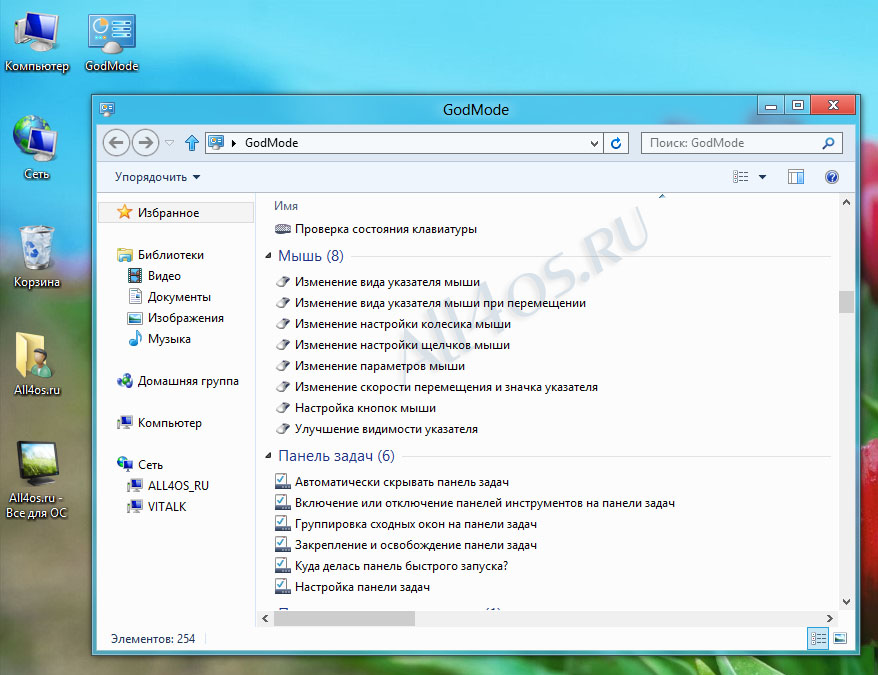
Task: Open Автоматически скрывать панель задач
Action: 392,482
